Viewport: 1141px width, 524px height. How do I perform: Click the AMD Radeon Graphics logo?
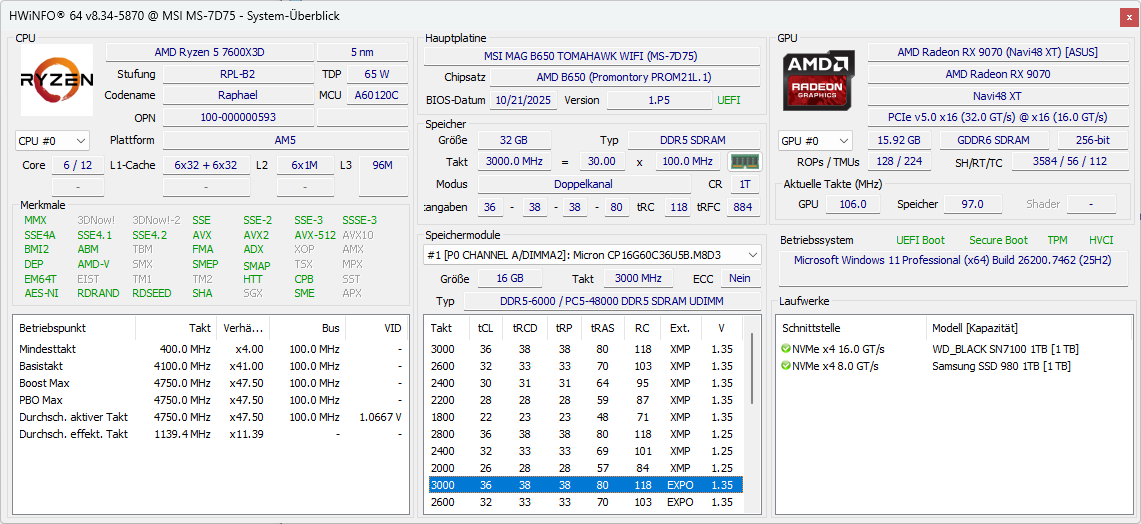819,79
